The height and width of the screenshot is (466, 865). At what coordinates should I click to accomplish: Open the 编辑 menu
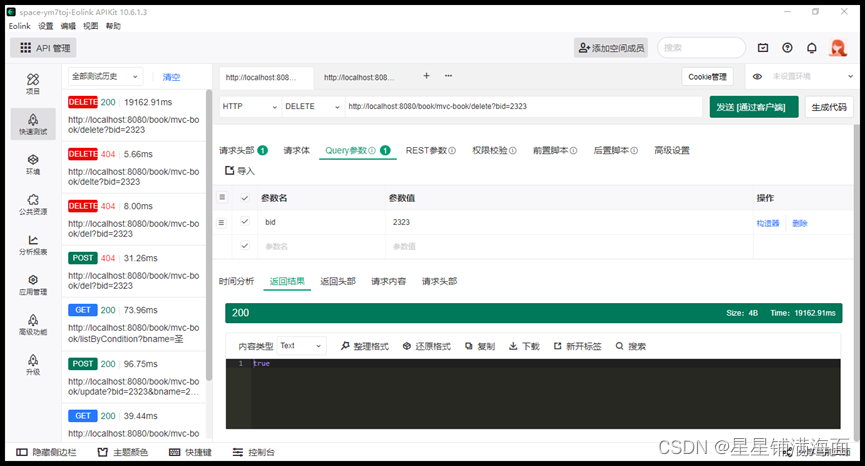(x=68, y=26)
